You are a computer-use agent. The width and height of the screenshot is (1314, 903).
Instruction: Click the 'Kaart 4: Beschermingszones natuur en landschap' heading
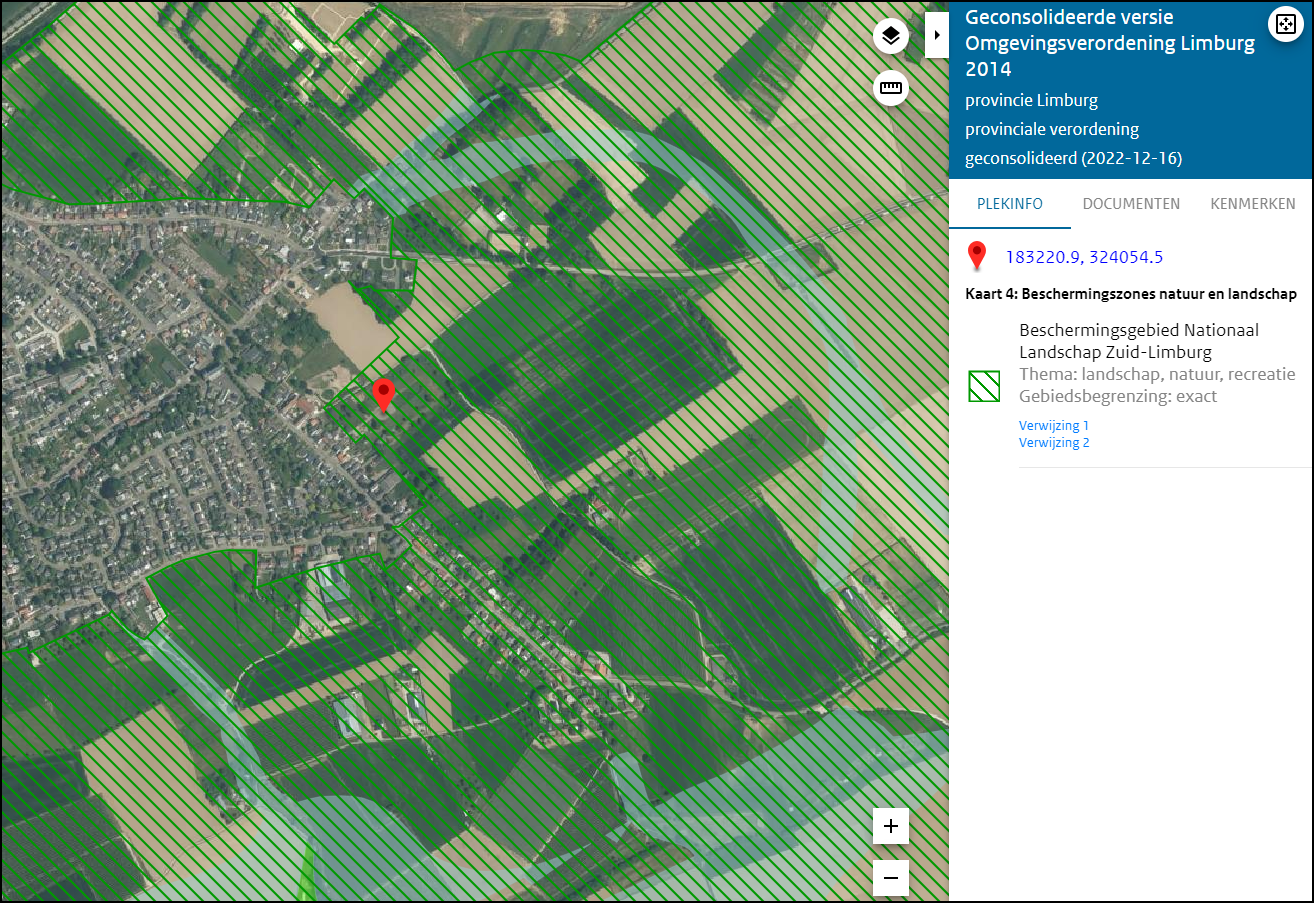(1131, 294)
